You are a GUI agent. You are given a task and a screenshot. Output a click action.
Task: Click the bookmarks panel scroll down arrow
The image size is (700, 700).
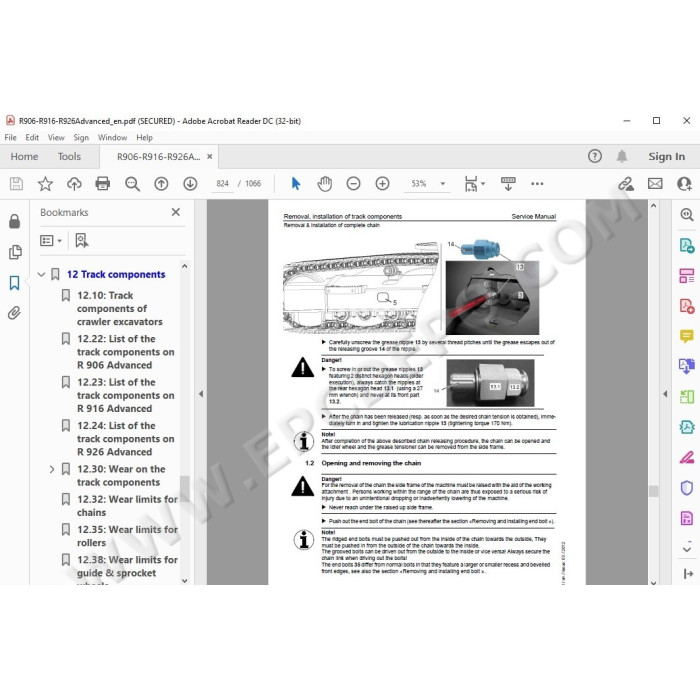185,580
